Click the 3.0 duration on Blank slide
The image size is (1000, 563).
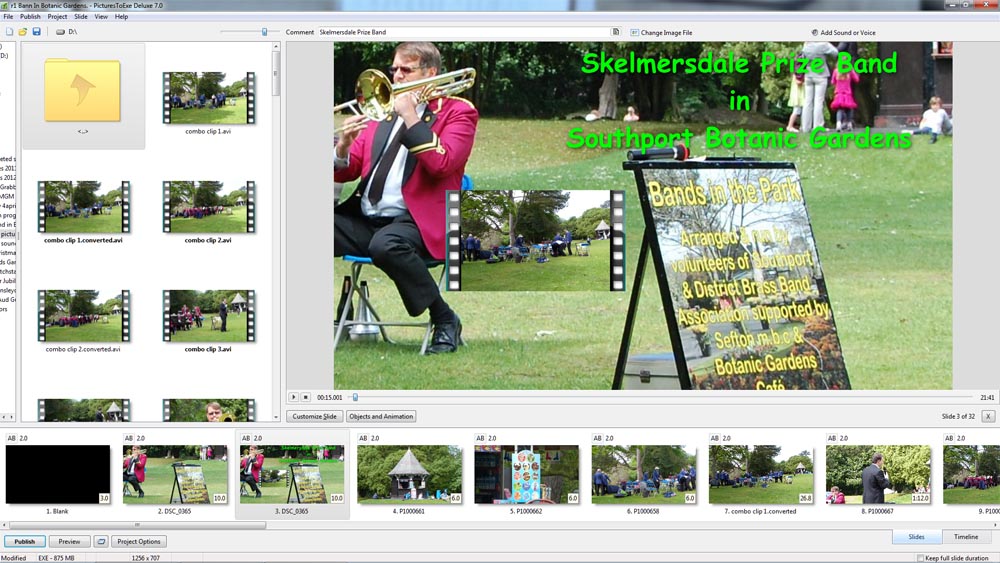[x=104, y=498]
